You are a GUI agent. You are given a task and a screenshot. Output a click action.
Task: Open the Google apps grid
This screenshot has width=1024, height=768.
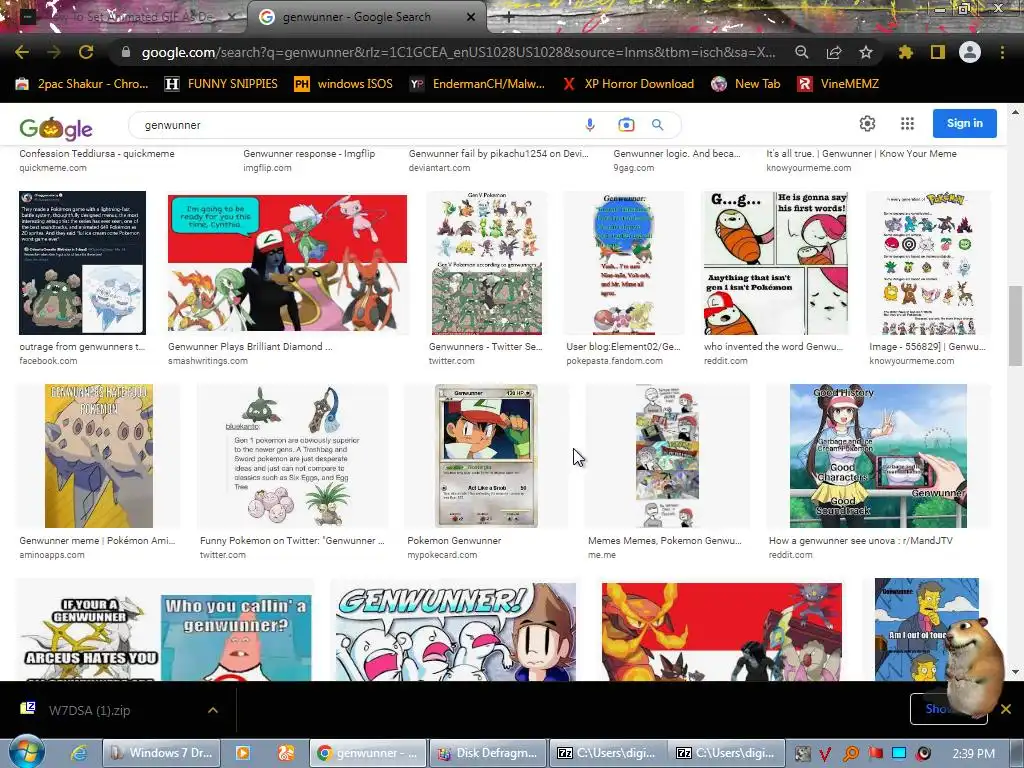907,123
